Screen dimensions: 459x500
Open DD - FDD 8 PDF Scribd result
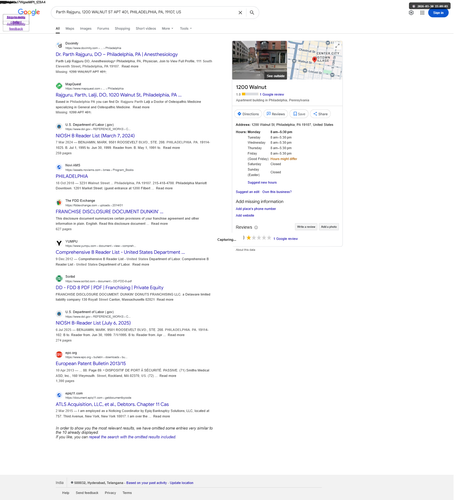tap(110, 288)
